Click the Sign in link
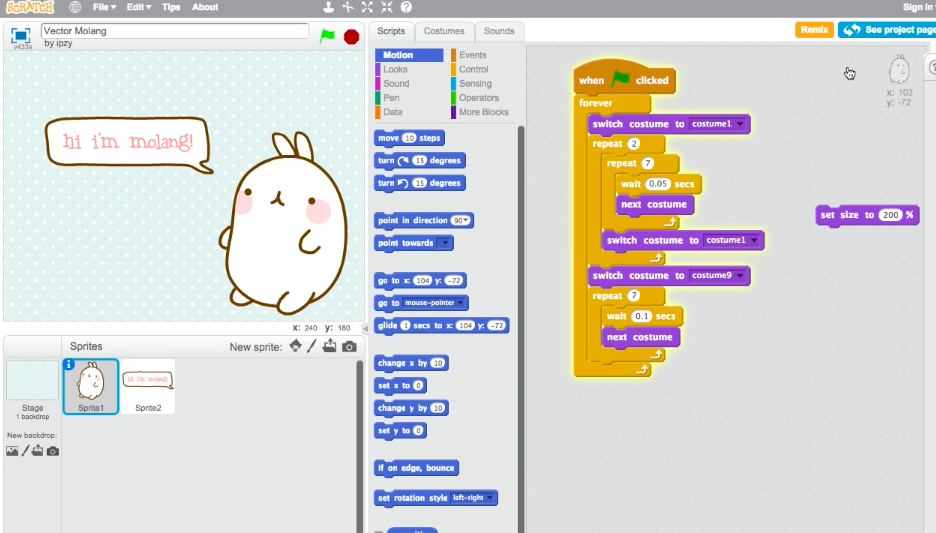Image resolution: width=936 pixels, height=533 pixels. tap(919, 7)
